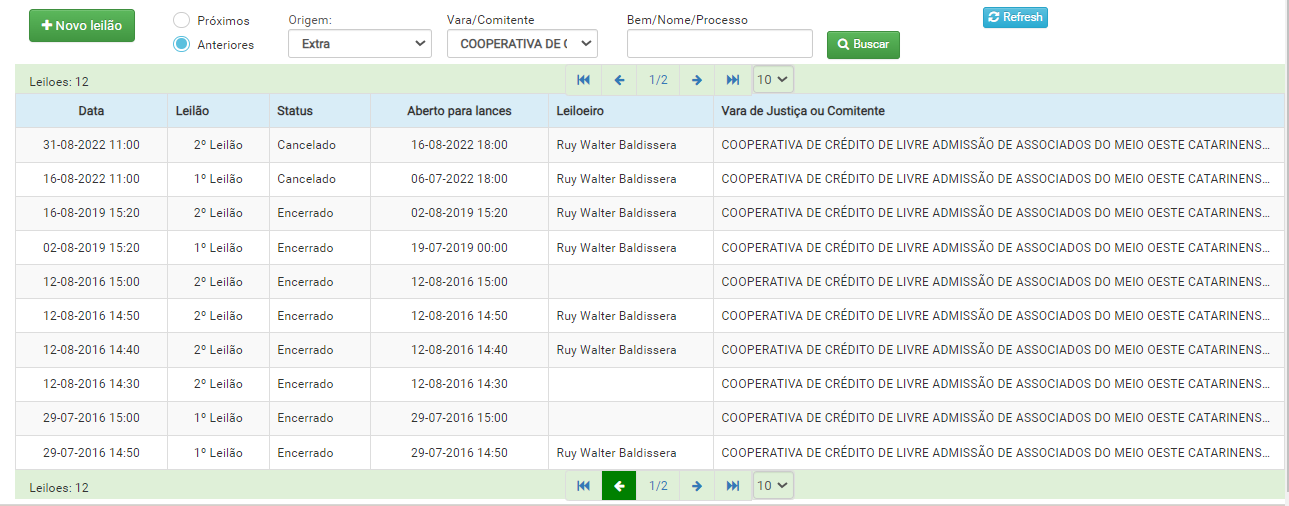
Task: Click highlighted previous arrow in bottom paginator
Action: click(x=619, y=486)
